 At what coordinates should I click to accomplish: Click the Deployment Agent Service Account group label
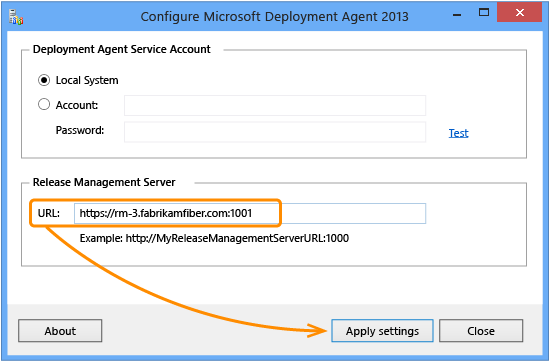(122, 49)
